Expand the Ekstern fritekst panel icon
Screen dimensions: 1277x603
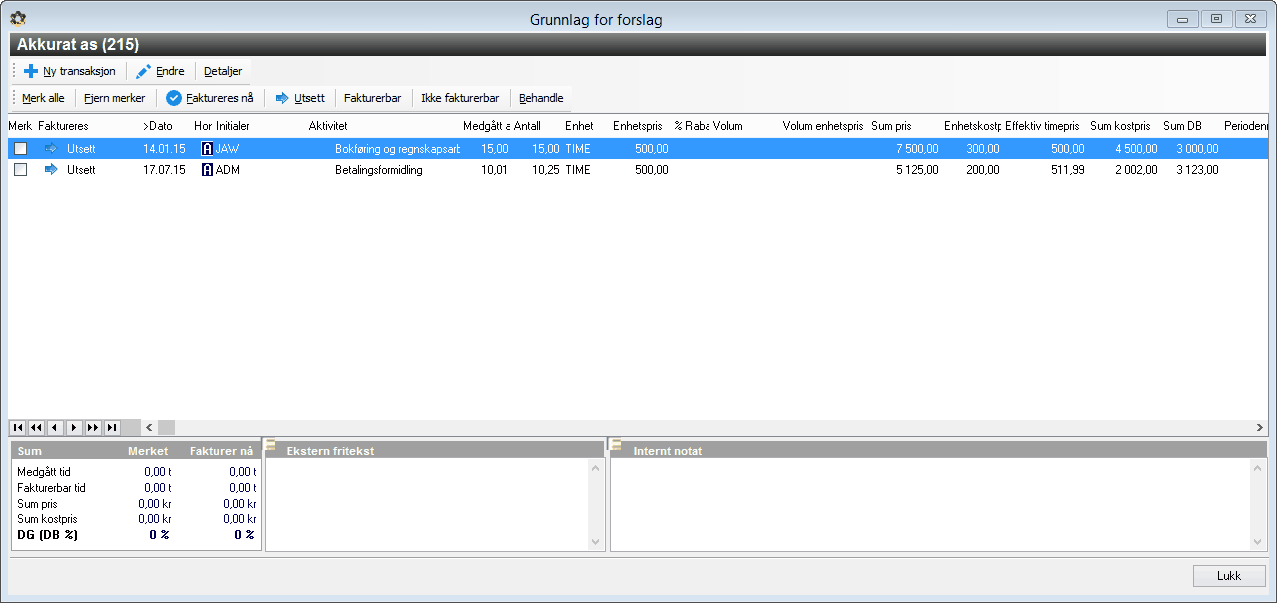269,445
